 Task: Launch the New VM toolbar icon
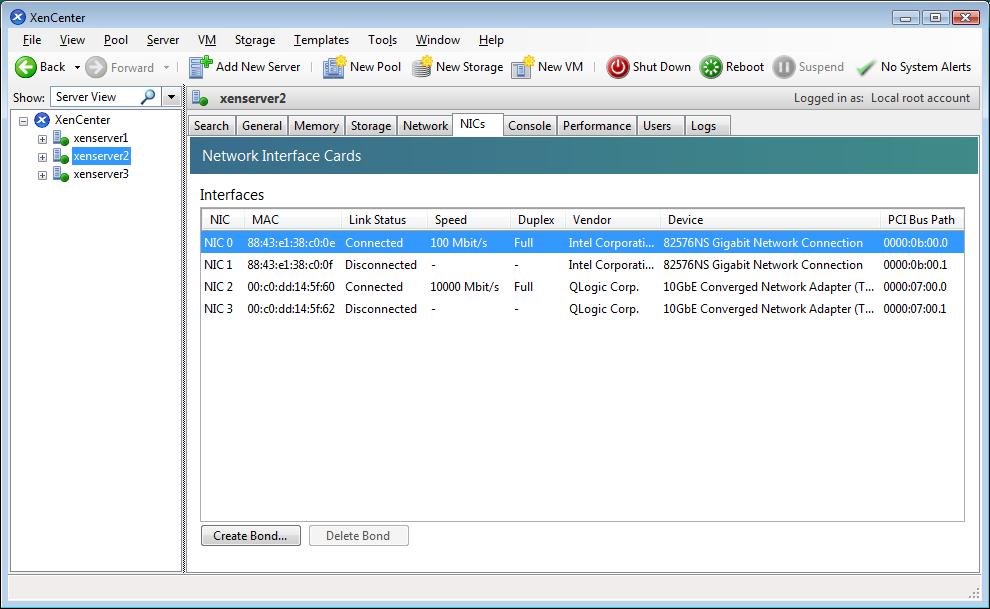522,67
